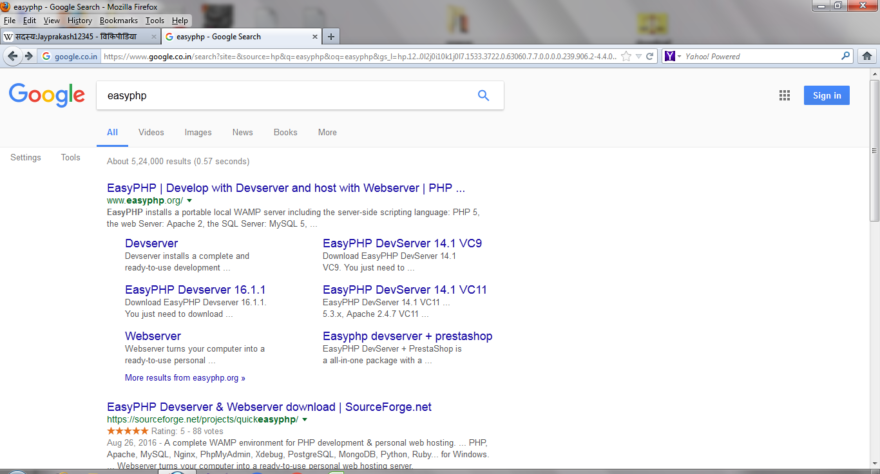This screenshot has width=880, height=474.
Task: Open the Devserver sitelink
Action: point(151,243)
